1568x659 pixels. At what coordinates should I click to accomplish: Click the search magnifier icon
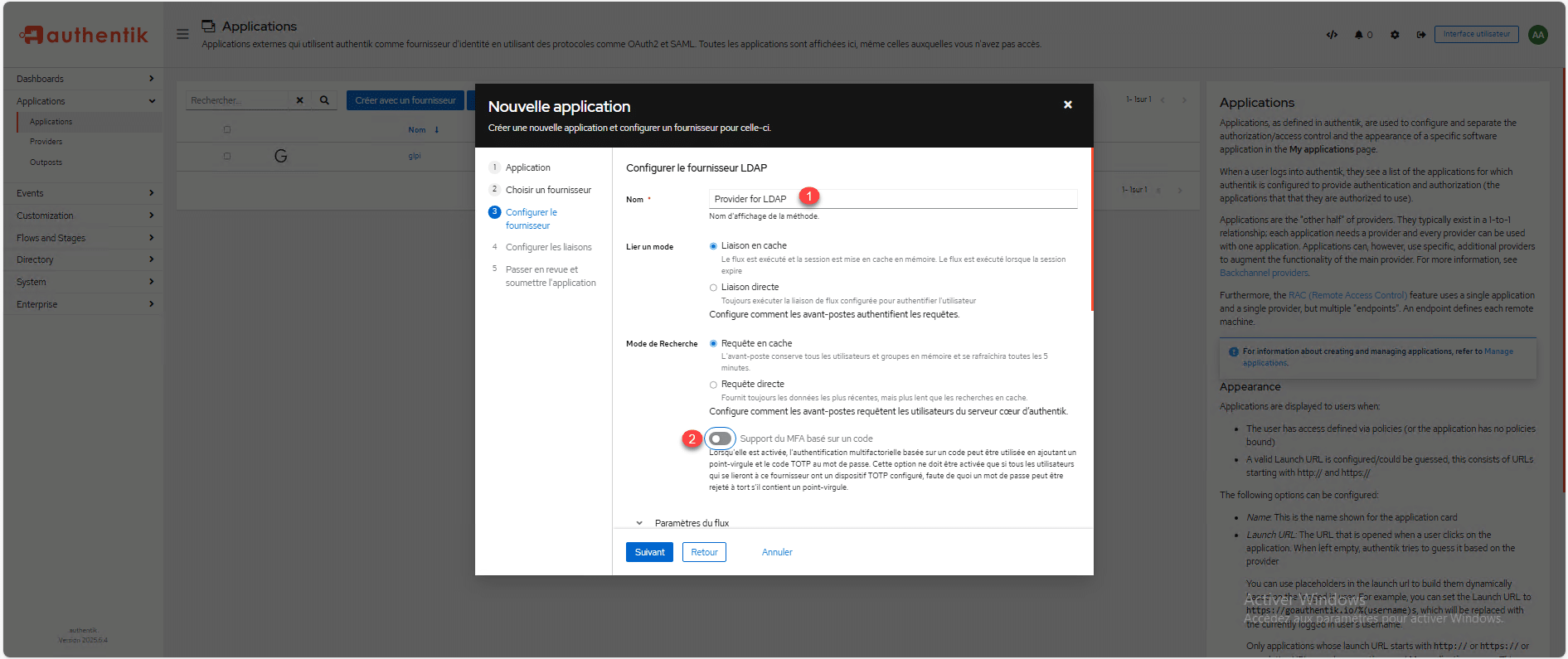[324, 100]
